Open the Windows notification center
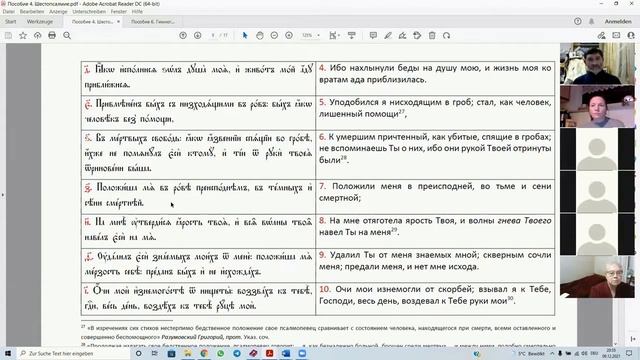The height and width of the screenshot is (360, 640). coord(629,353)
